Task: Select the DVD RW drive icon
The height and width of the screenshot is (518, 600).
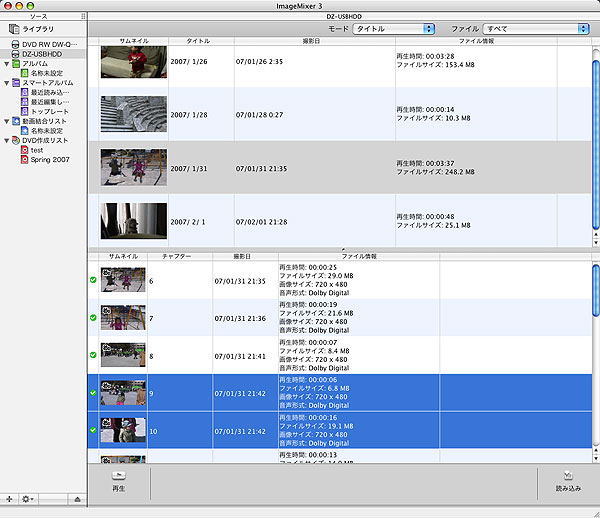Action: tap(13, 45)
